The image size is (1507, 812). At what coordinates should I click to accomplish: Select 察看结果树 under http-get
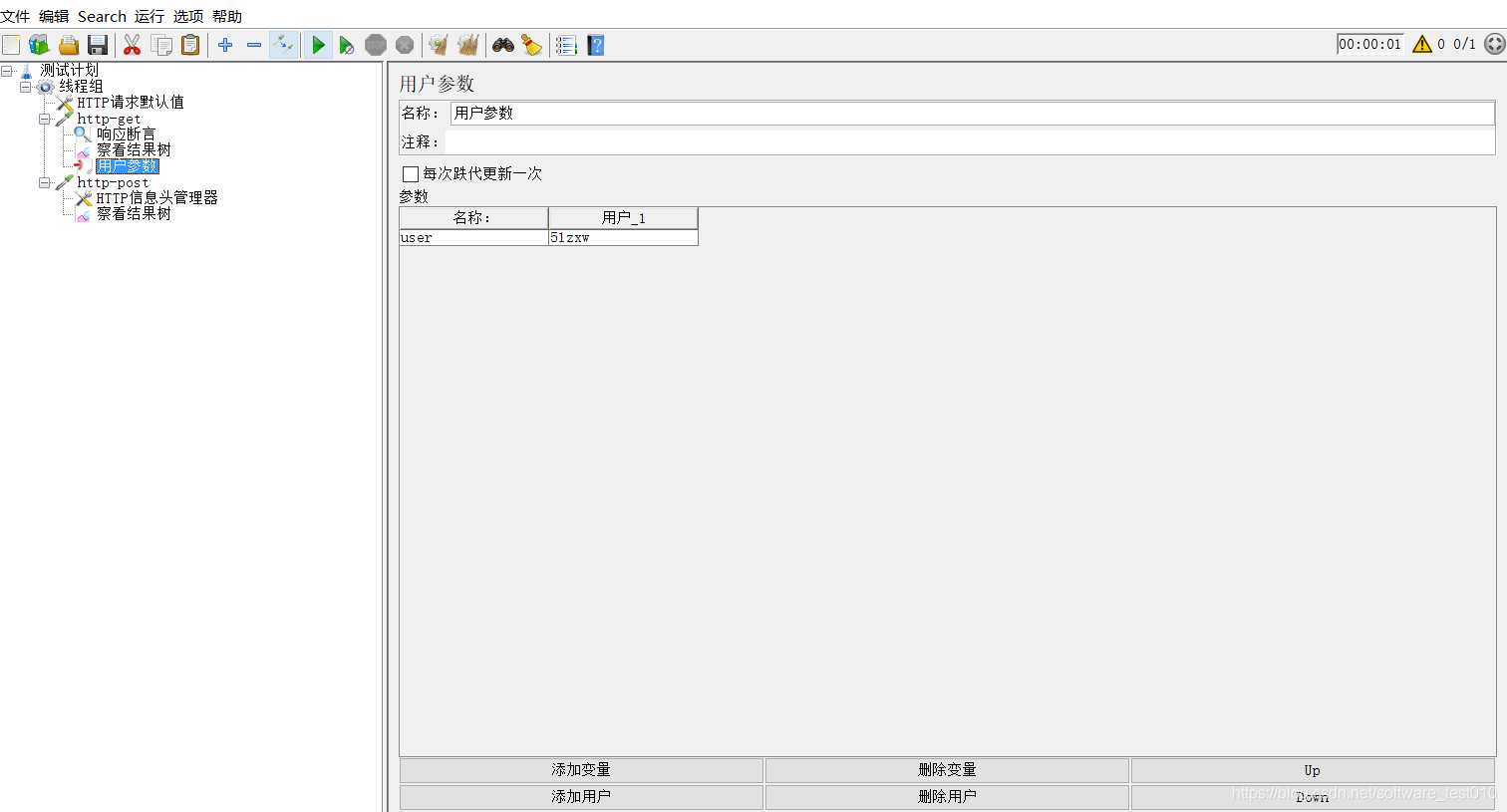[x=134, y=149]
